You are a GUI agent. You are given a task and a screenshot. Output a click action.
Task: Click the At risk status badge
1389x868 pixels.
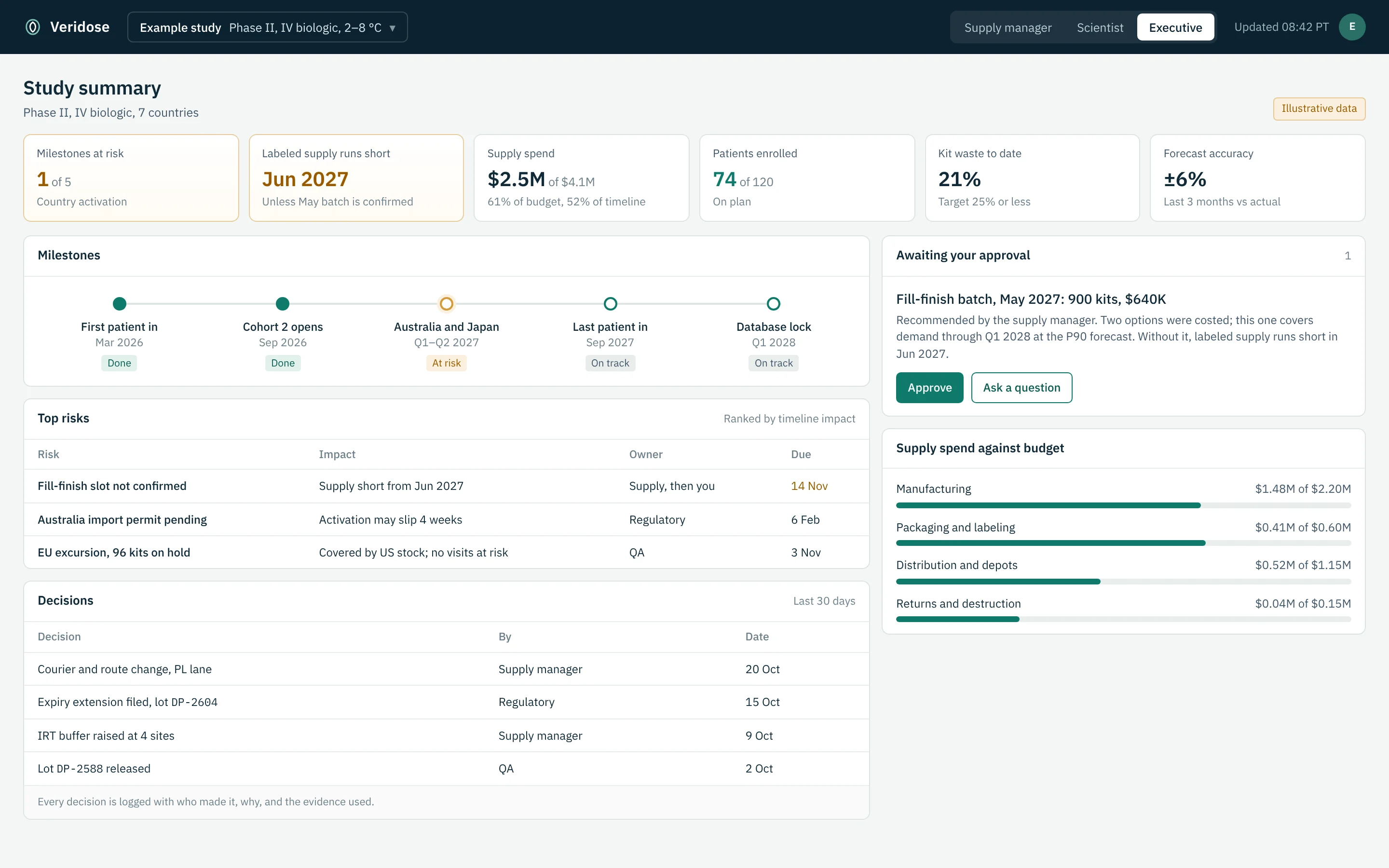point(447,363)
